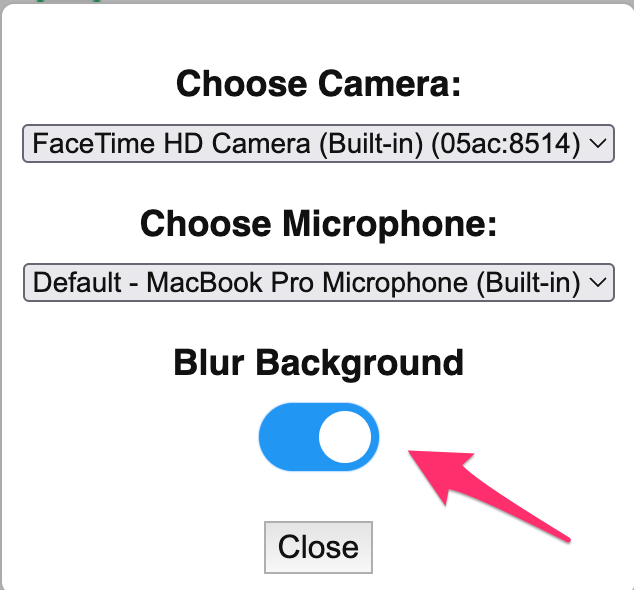
Task: Click the "Choose Microphone:" heading
Action: point(318,223)
